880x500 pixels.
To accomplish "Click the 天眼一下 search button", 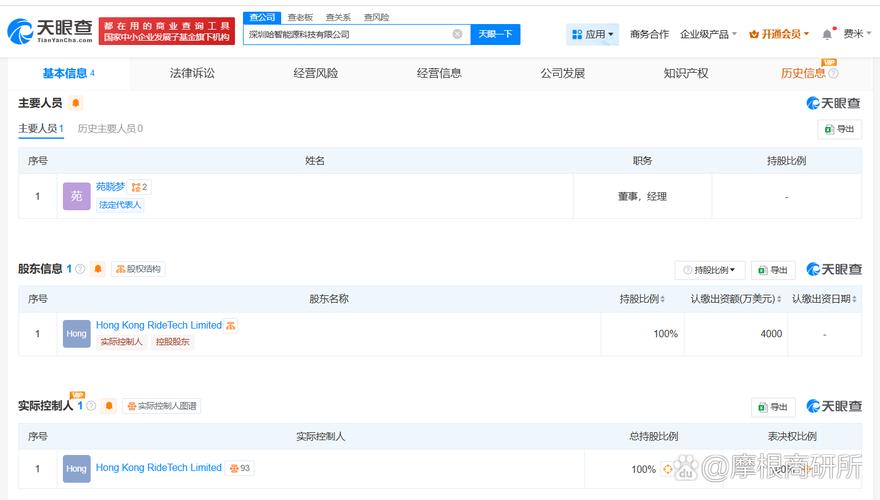I will click(495, 34).
